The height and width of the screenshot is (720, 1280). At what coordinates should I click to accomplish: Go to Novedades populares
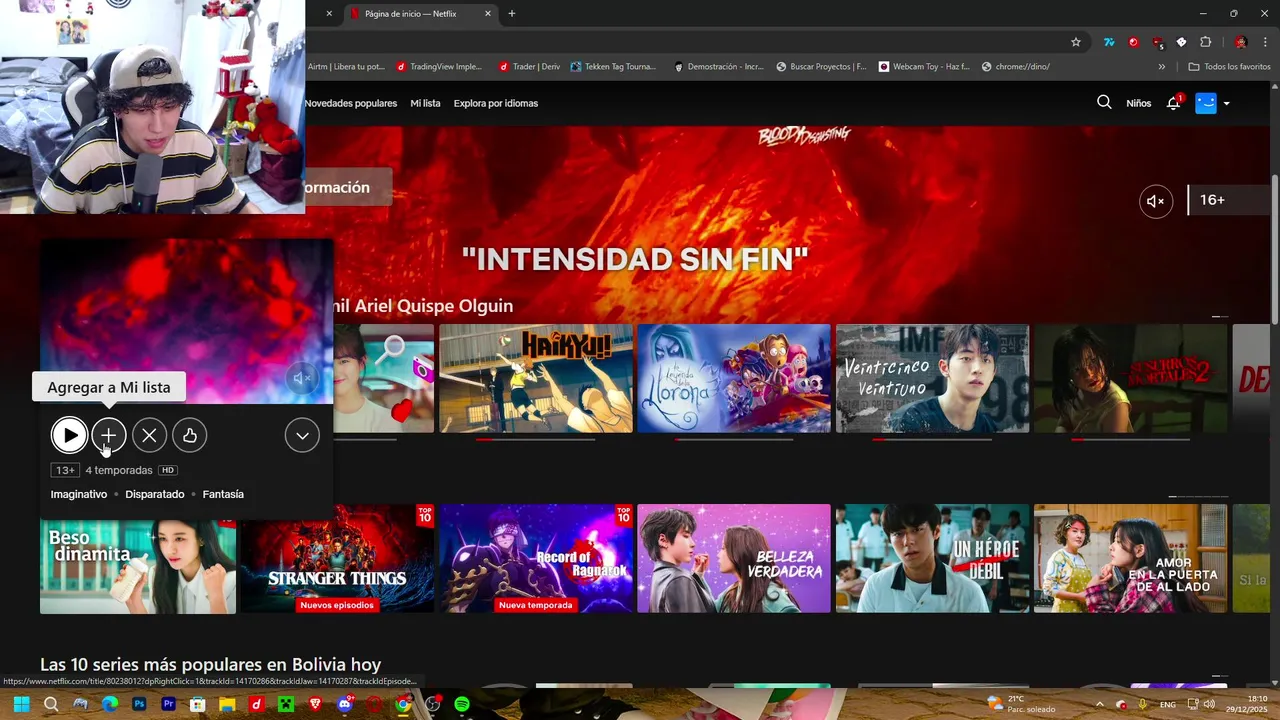pos(351,103)
